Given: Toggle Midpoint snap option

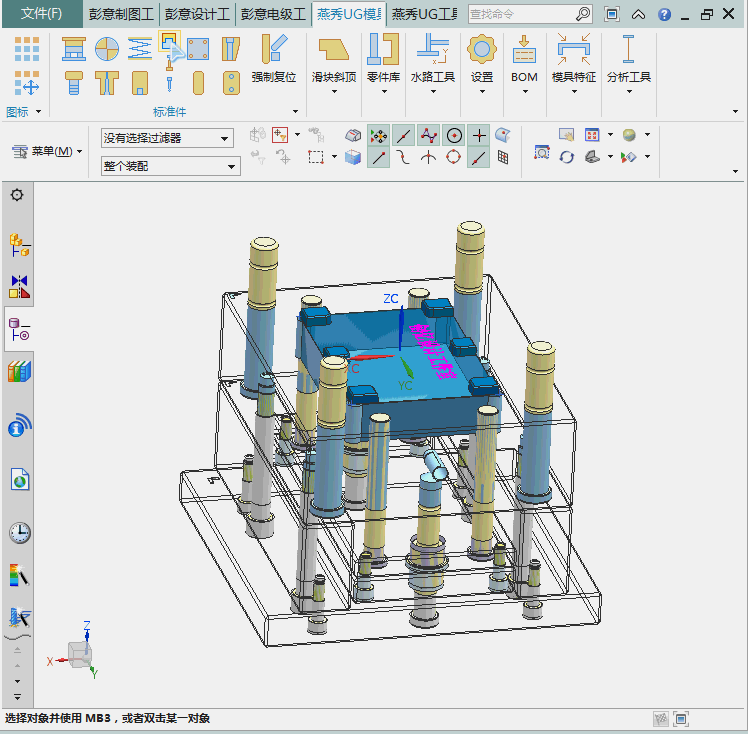Looking at the screenshot, I should point(404,136).
